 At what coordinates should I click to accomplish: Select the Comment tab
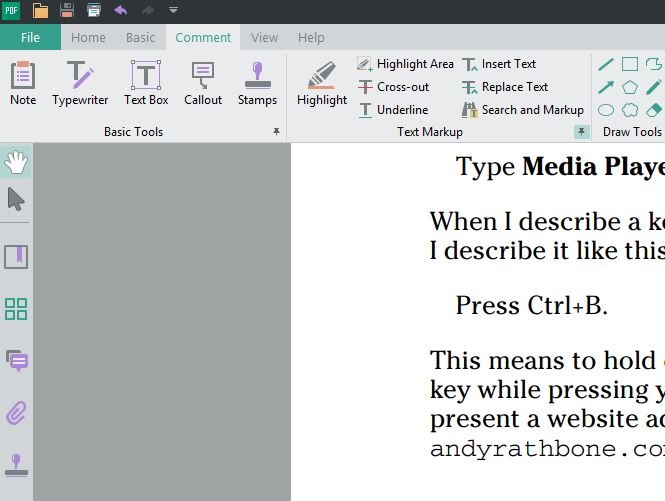pos(203,37)
